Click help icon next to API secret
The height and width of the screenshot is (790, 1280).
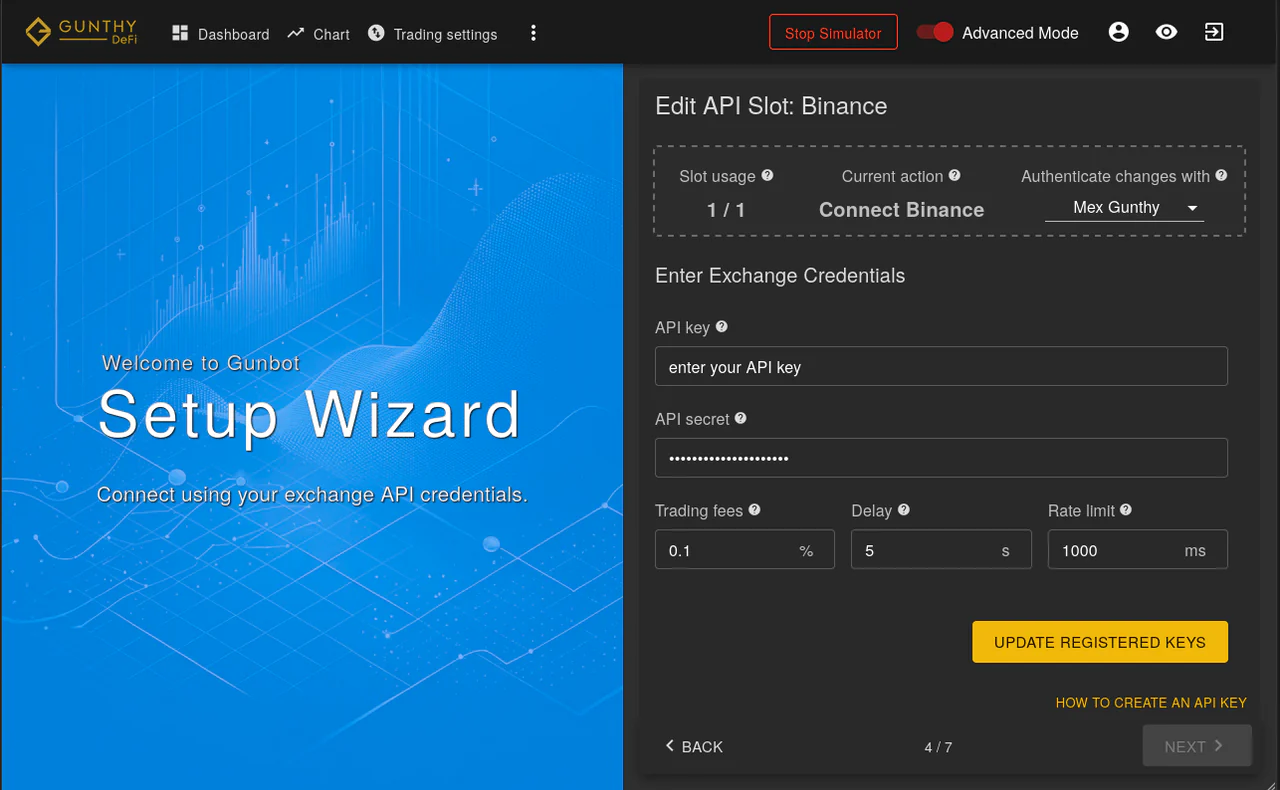741,418
